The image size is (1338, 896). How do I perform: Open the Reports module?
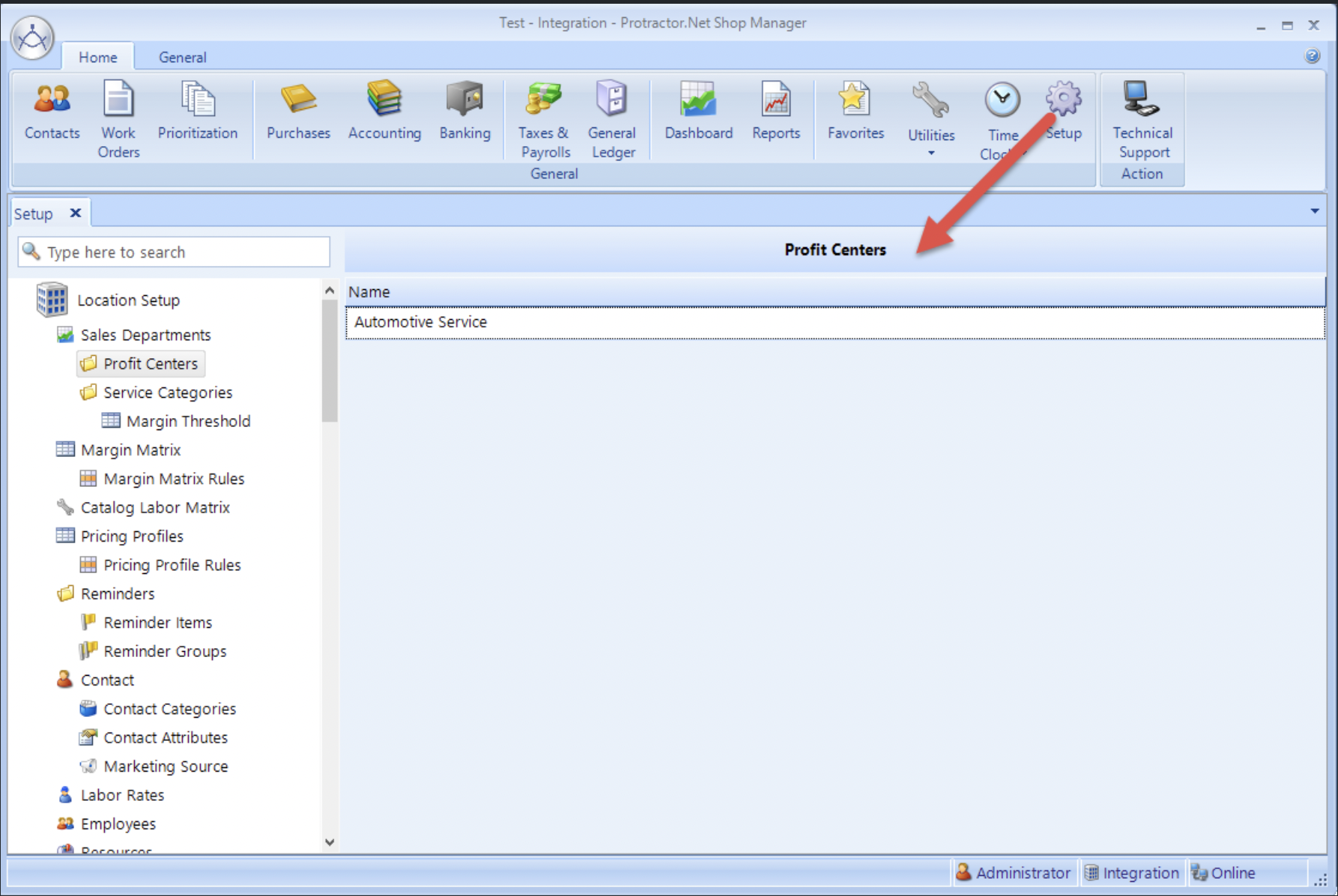point(776,111)
